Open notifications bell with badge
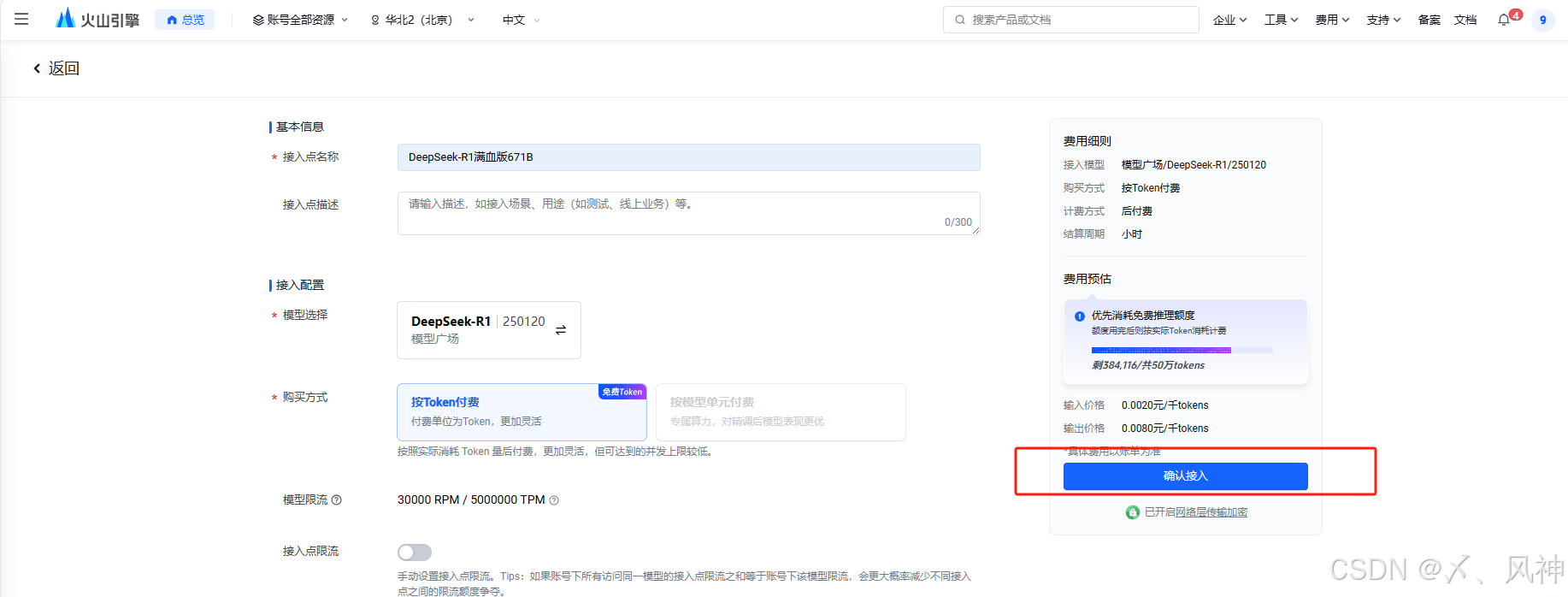 [1505, 19]
